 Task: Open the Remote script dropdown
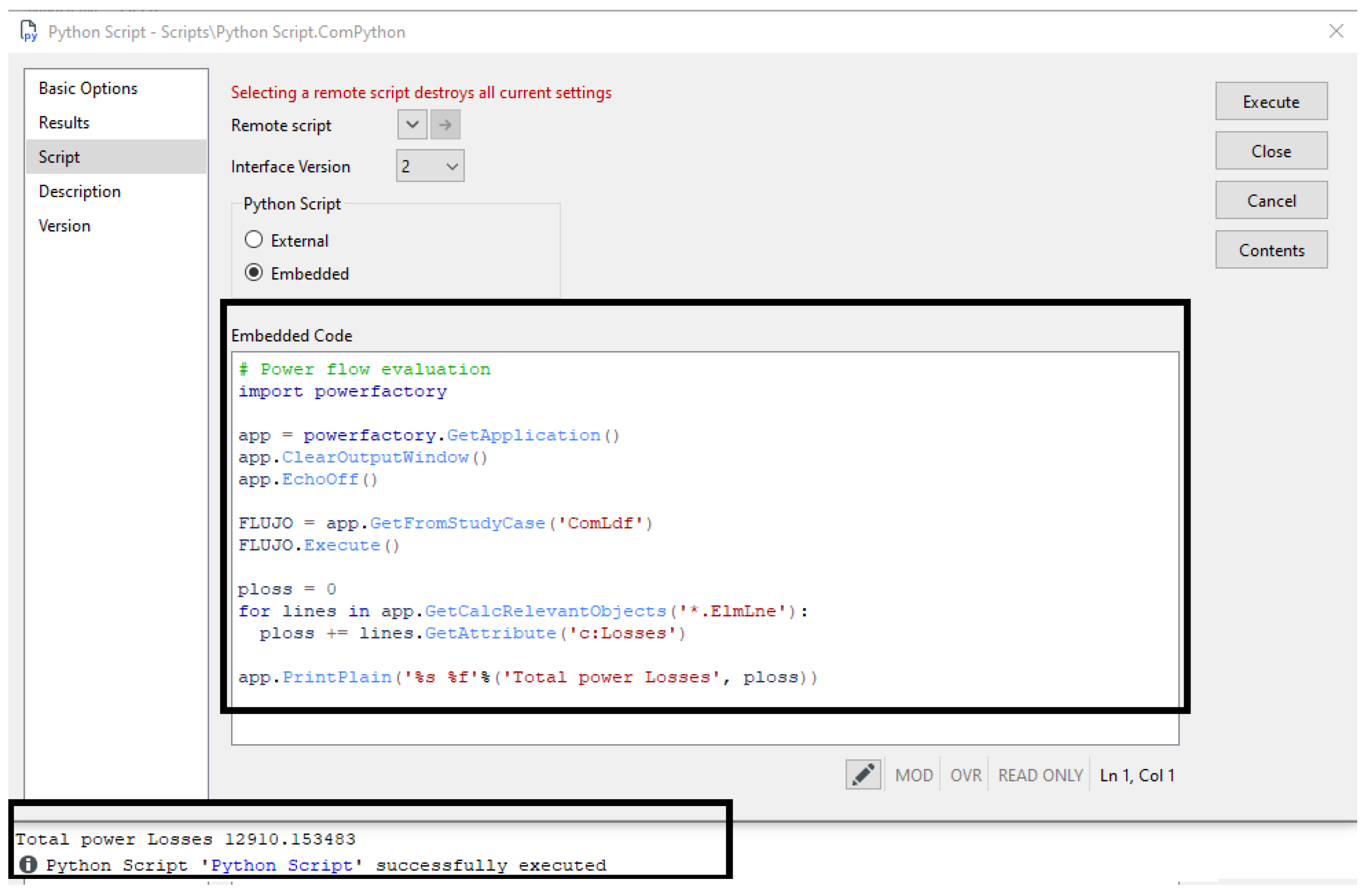tap(412, 125)
